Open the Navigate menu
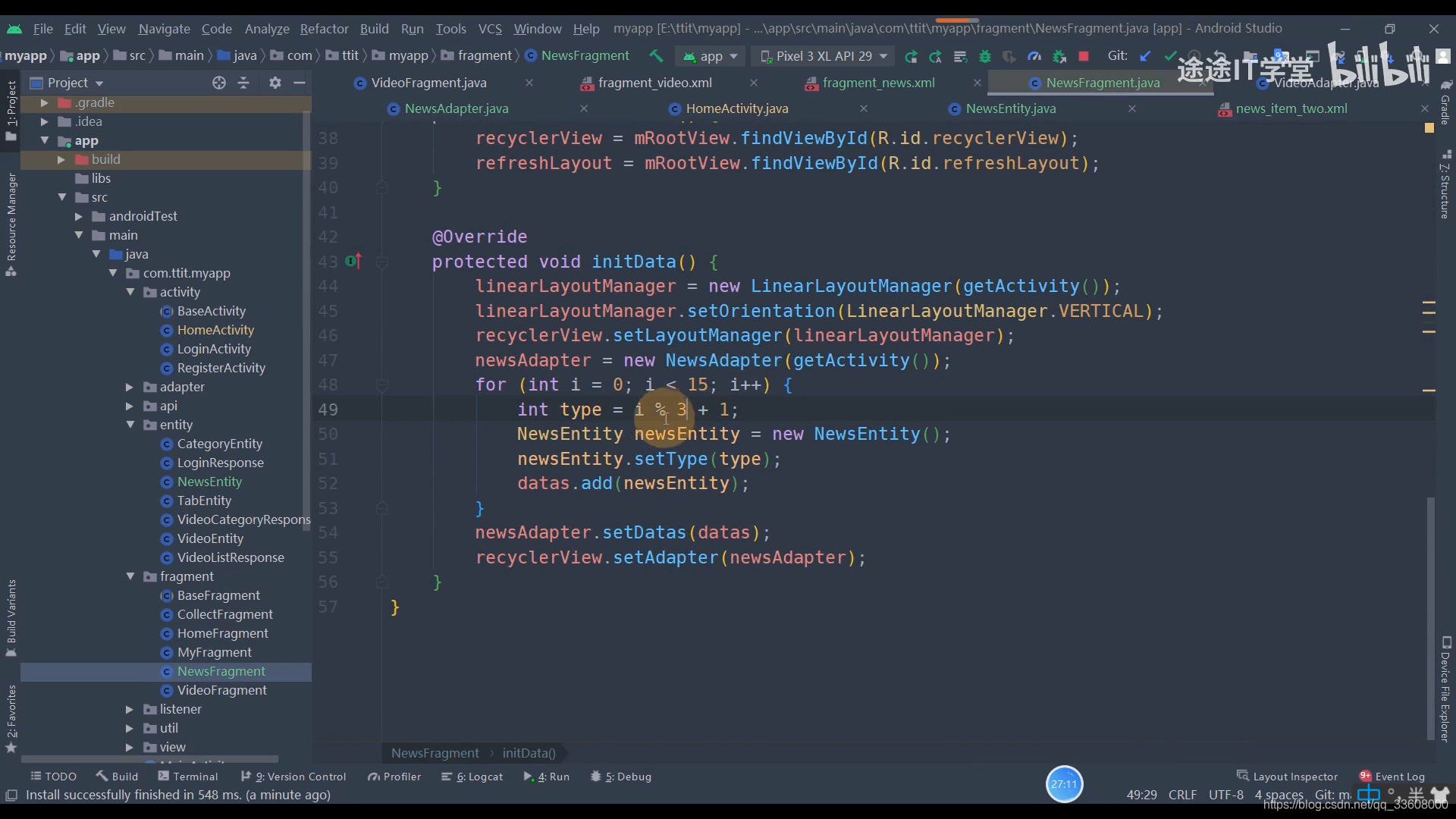Image resolution: width=1456 pixels, height=819 pixels. [164, 29]
